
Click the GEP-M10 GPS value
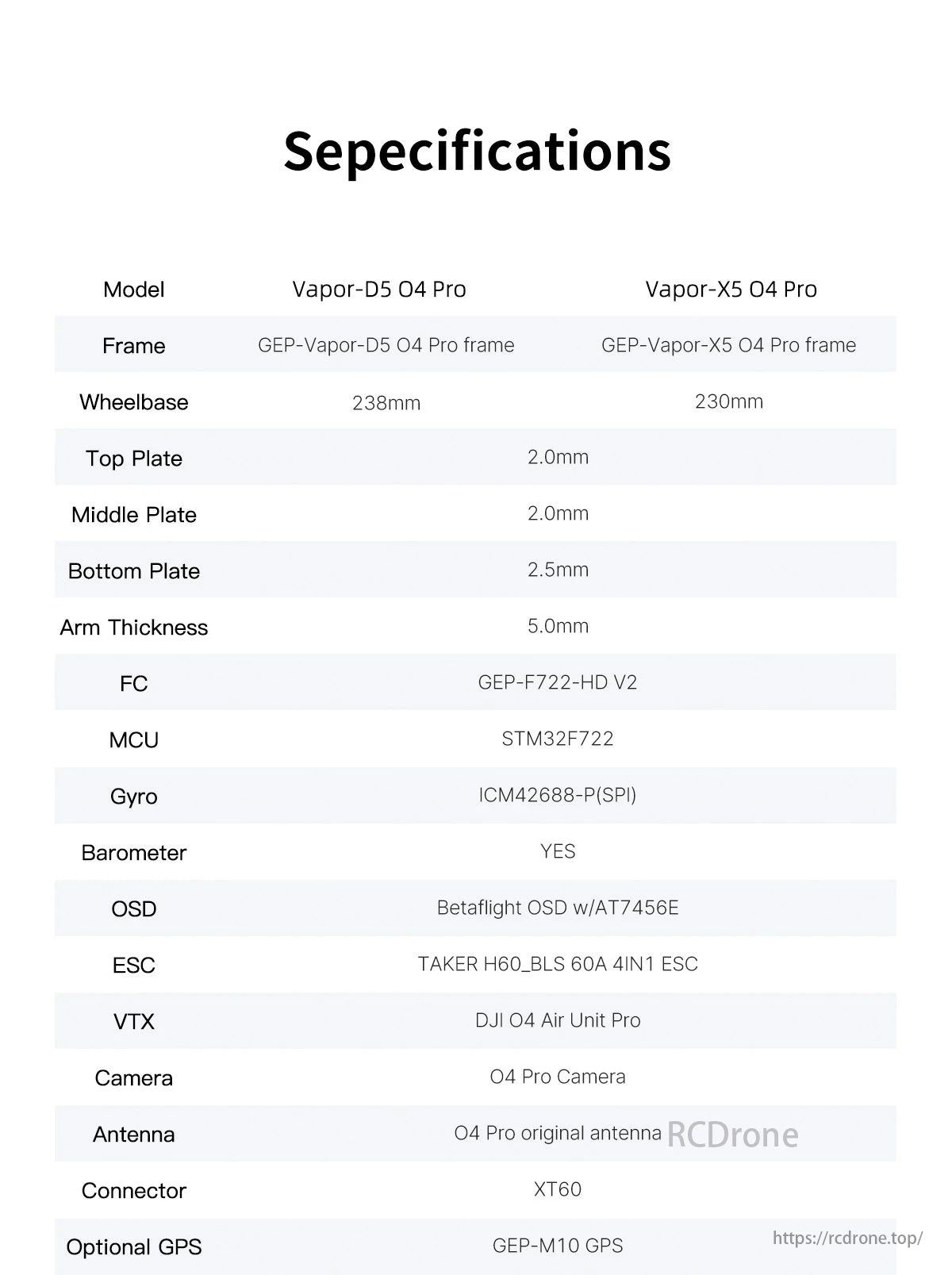tap(558, 1246)
